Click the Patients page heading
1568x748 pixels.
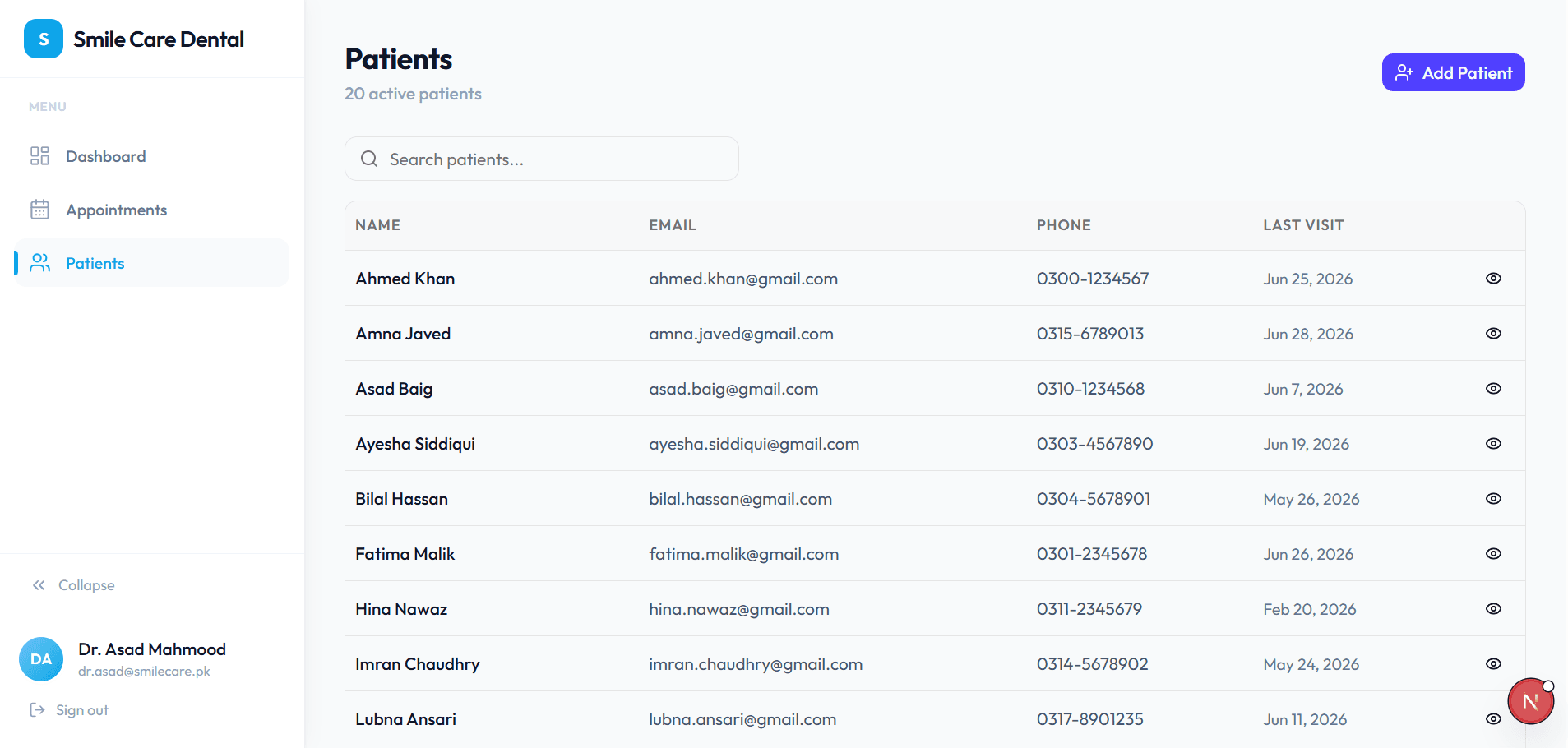coord(399,59)
